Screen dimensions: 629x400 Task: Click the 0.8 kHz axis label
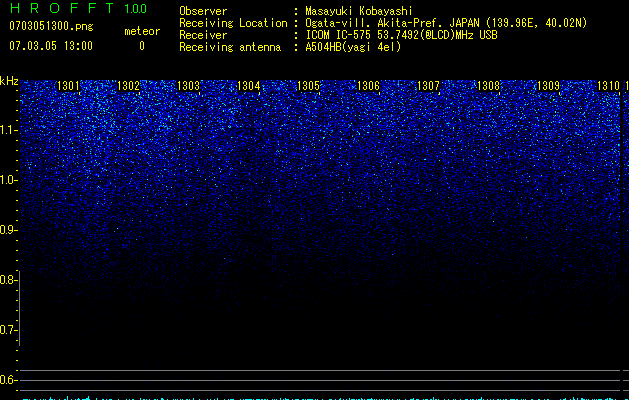coord(8,280)
